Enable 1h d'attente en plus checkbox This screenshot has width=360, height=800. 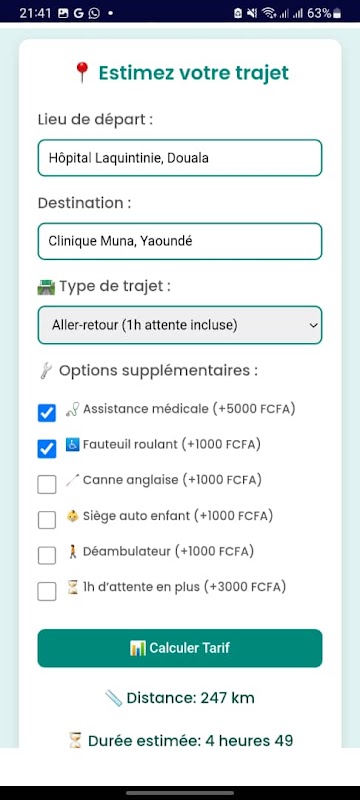[47, 591]
